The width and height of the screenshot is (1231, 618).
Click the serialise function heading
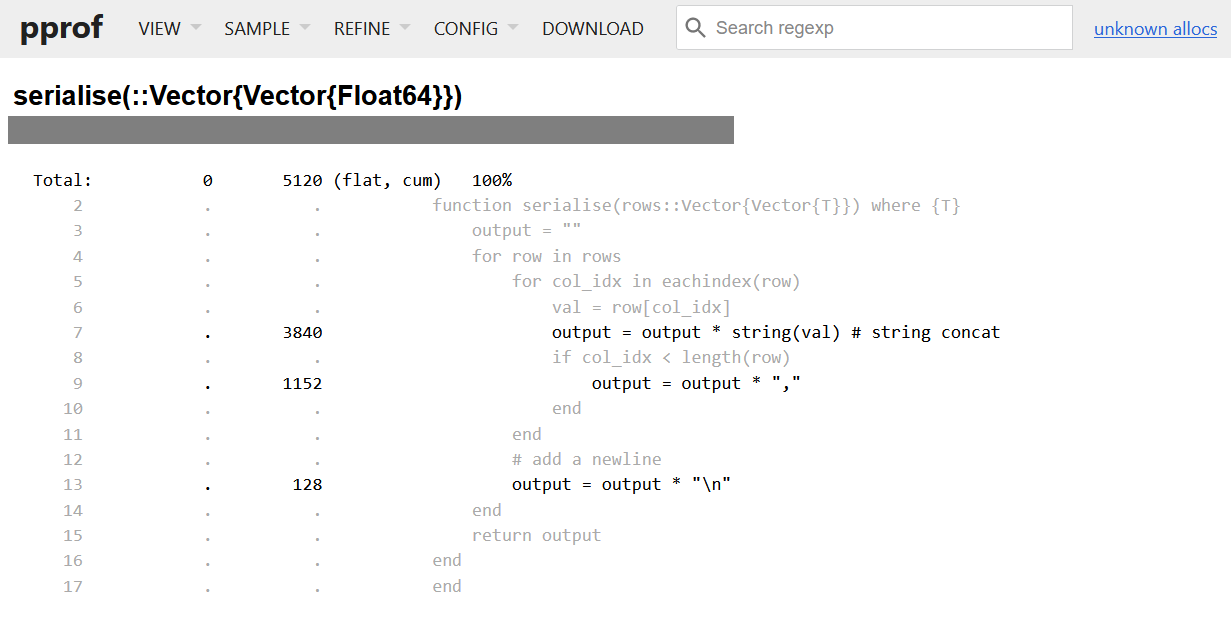[x=237, y=96]
